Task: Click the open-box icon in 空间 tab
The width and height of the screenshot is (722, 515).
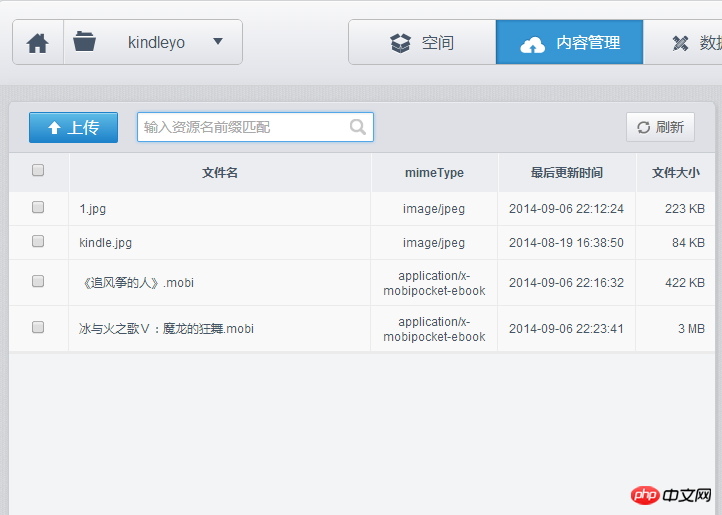Action: [x=400, y=43]
